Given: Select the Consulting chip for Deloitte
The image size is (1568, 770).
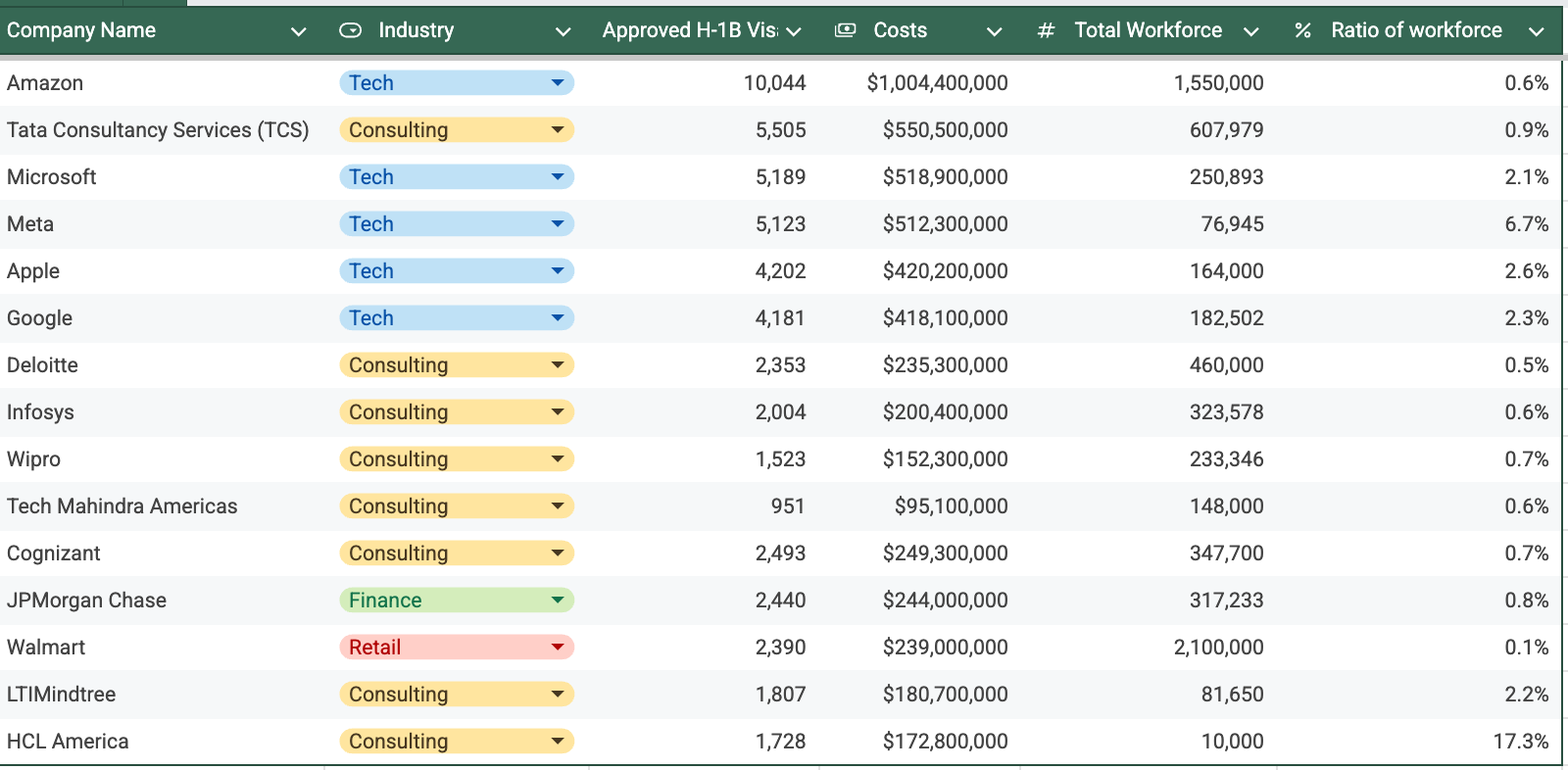Looking at the screenshot, I should pyautogui.click(x=457, y=365).
